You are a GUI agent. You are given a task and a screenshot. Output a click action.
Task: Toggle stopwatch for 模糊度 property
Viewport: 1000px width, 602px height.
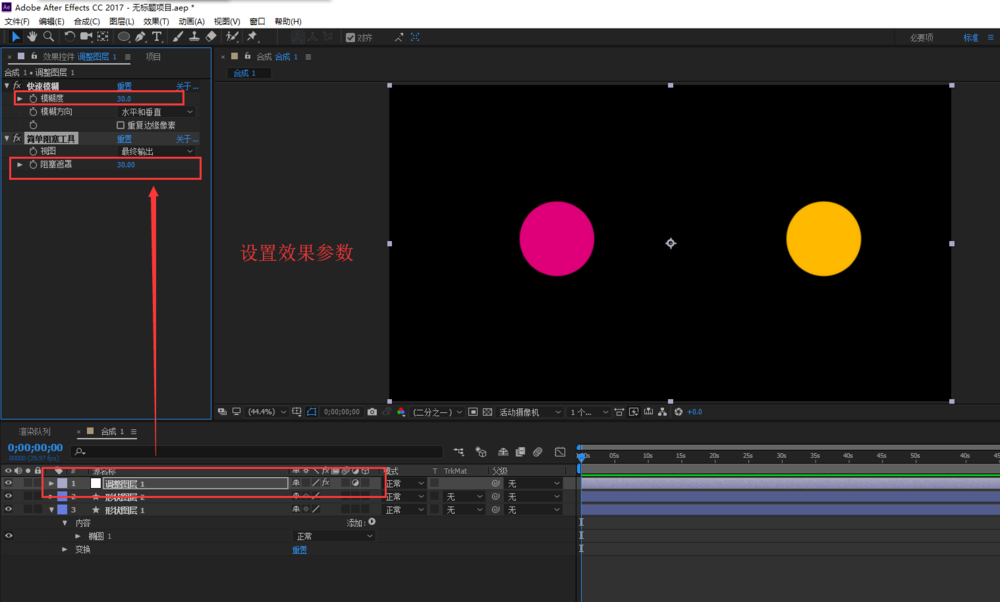tap(33, 98)
